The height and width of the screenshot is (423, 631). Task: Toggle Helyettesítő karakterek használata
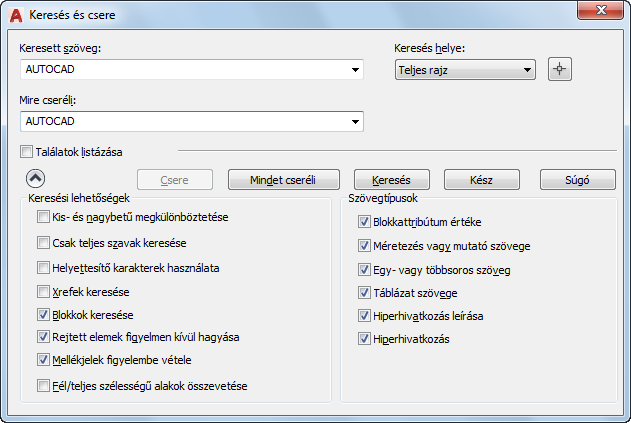tap(43, 268)
